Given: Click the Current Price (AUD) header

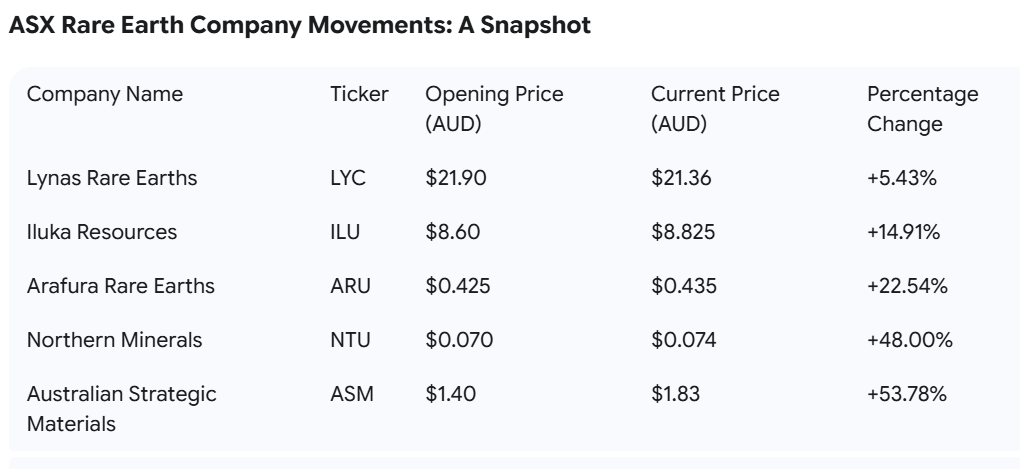Looking at the screenshot, I should point(715,109).
